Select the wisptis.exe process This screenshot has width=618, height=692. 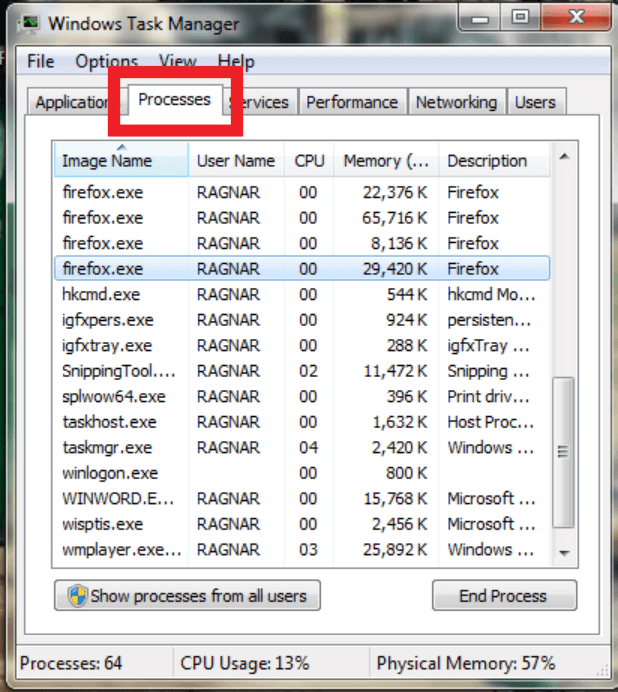(302, 524)
